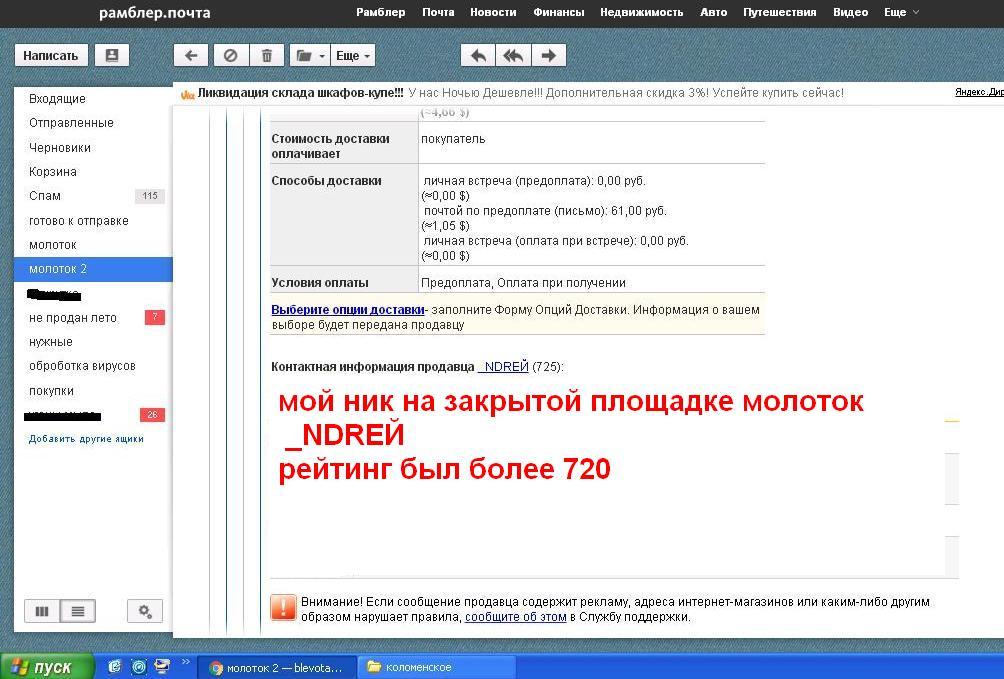Click the рамблер.почта logo
This screenshot has width=1004, height=679.
pos(154,13)
